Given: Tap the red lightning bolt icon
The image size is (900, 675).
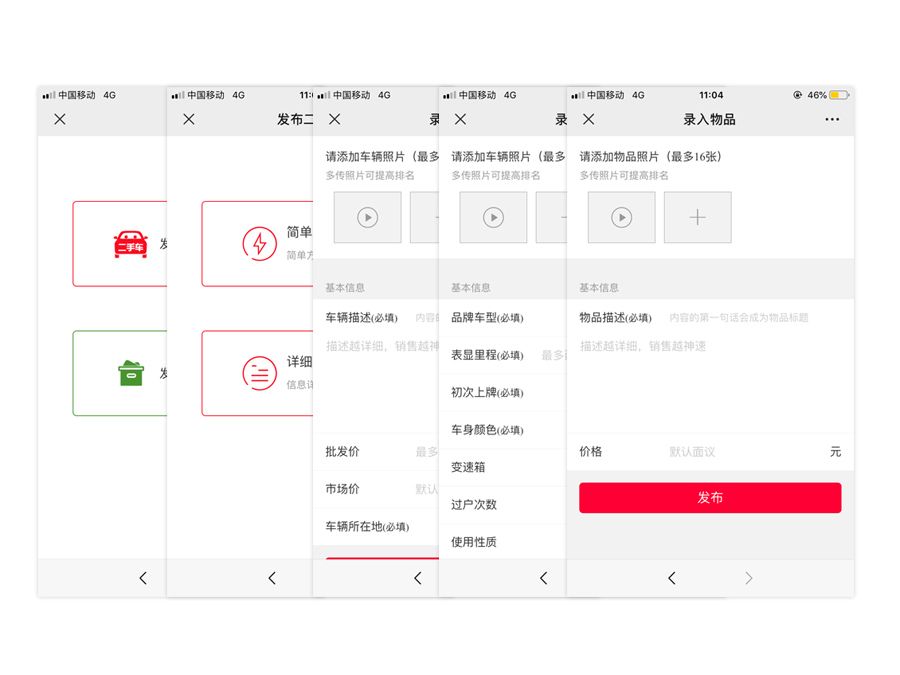Looking at the screenshot, I should [x=260, y=244].
